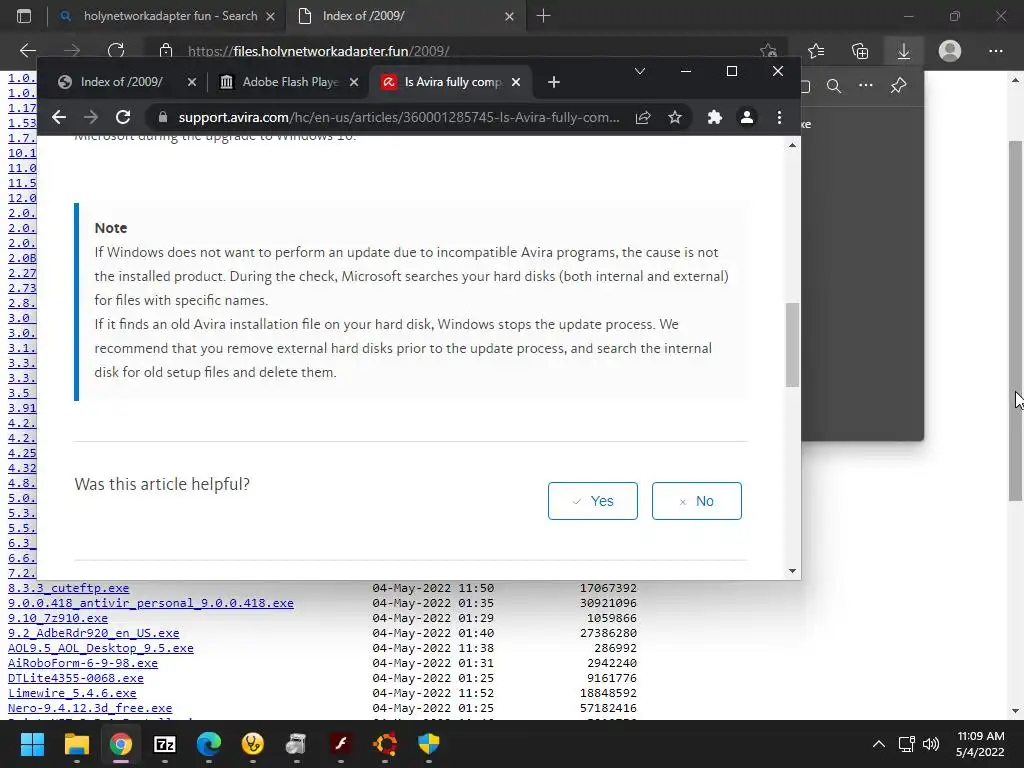Click the Chrome forward arrow

click(x=91, y=117)
